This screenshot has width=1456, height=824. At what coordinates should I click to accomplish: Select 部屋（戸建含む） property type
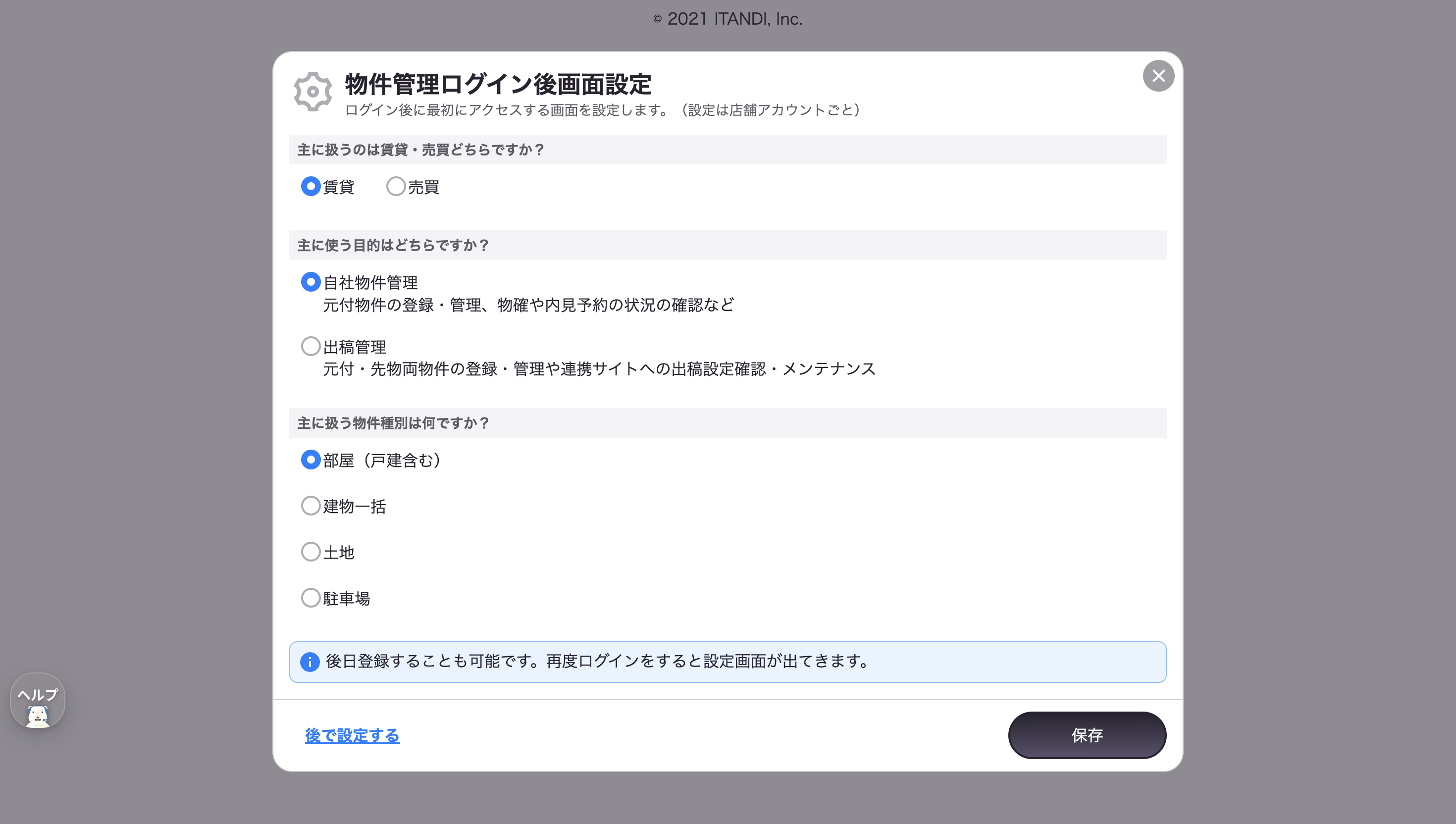click(311, 460)
